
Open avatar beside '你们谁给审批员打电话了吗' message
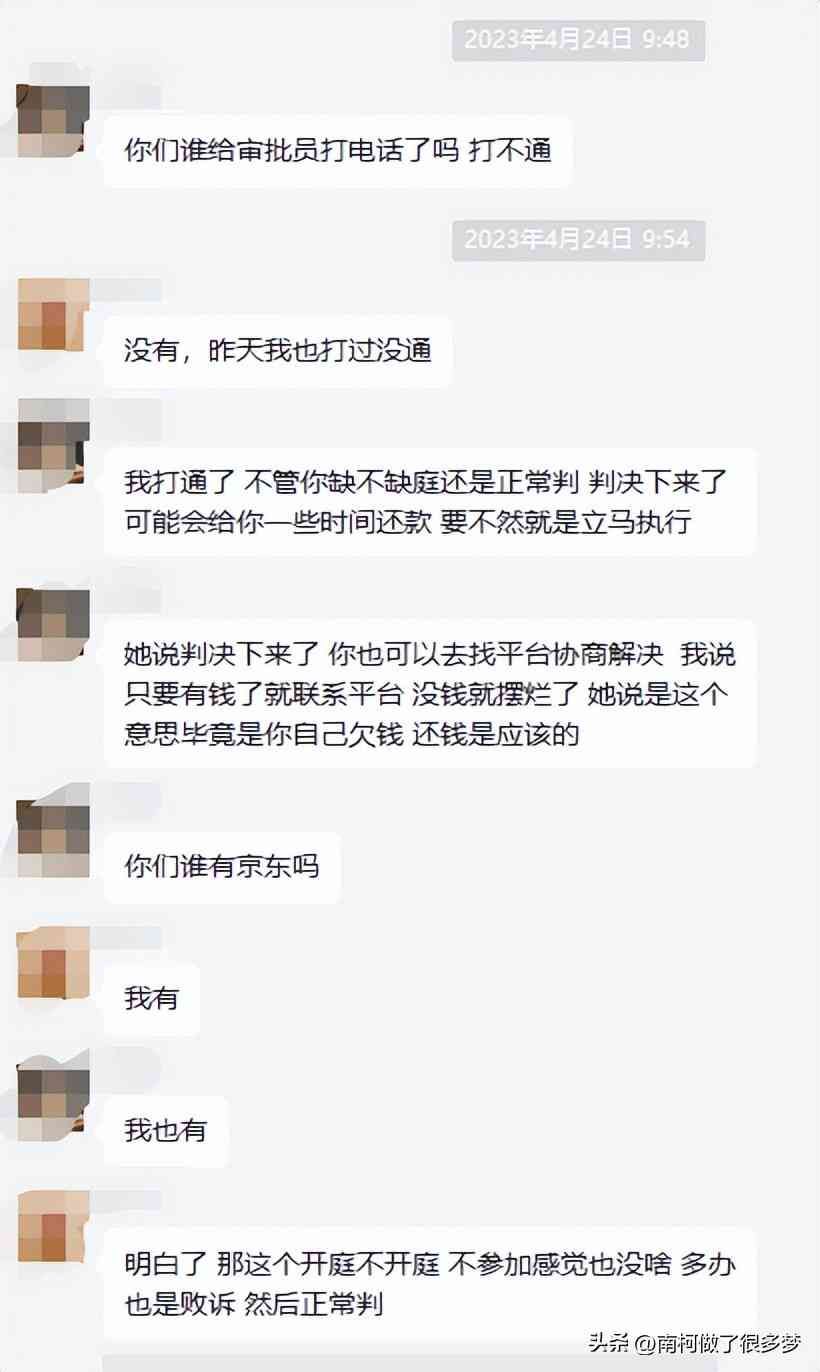tap(54, 121)
